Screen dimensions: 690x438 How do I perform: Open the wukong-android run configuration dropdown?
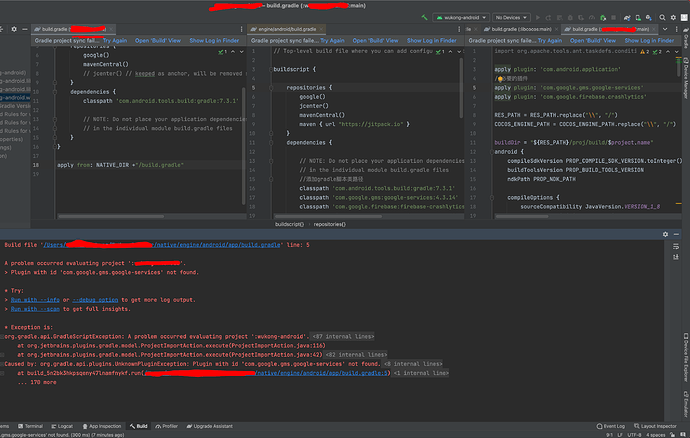pos(461,18)
